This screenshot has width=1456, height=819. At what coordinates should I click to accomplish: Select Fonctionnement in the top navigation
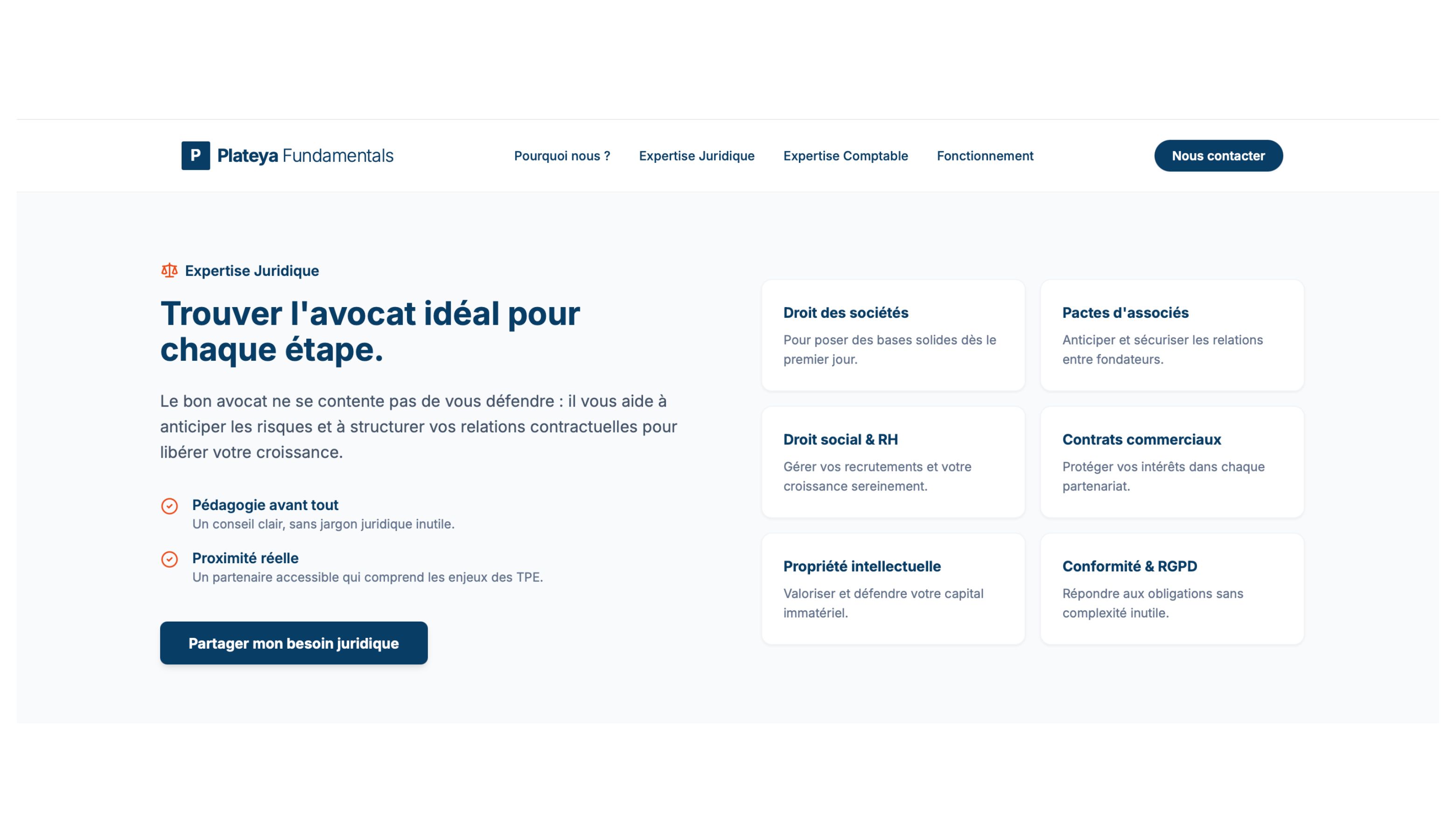pos(985,156)
